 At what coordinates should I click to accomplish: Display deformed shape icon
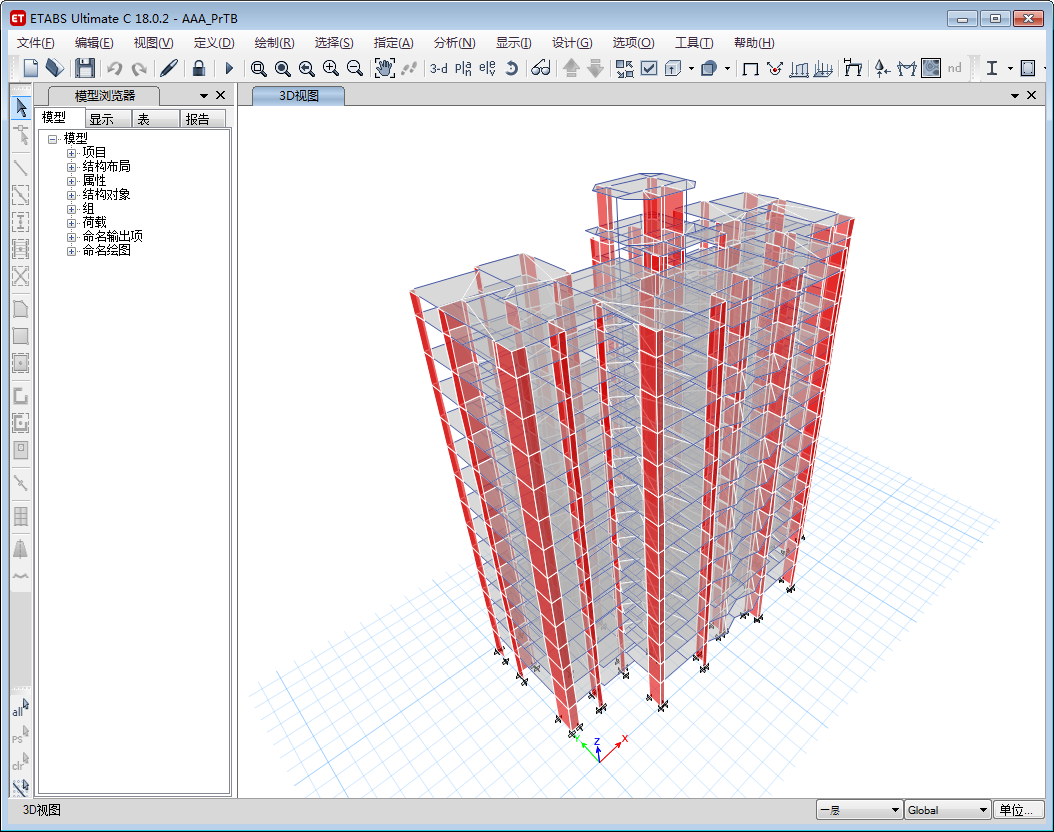click(x=853, y=68)
